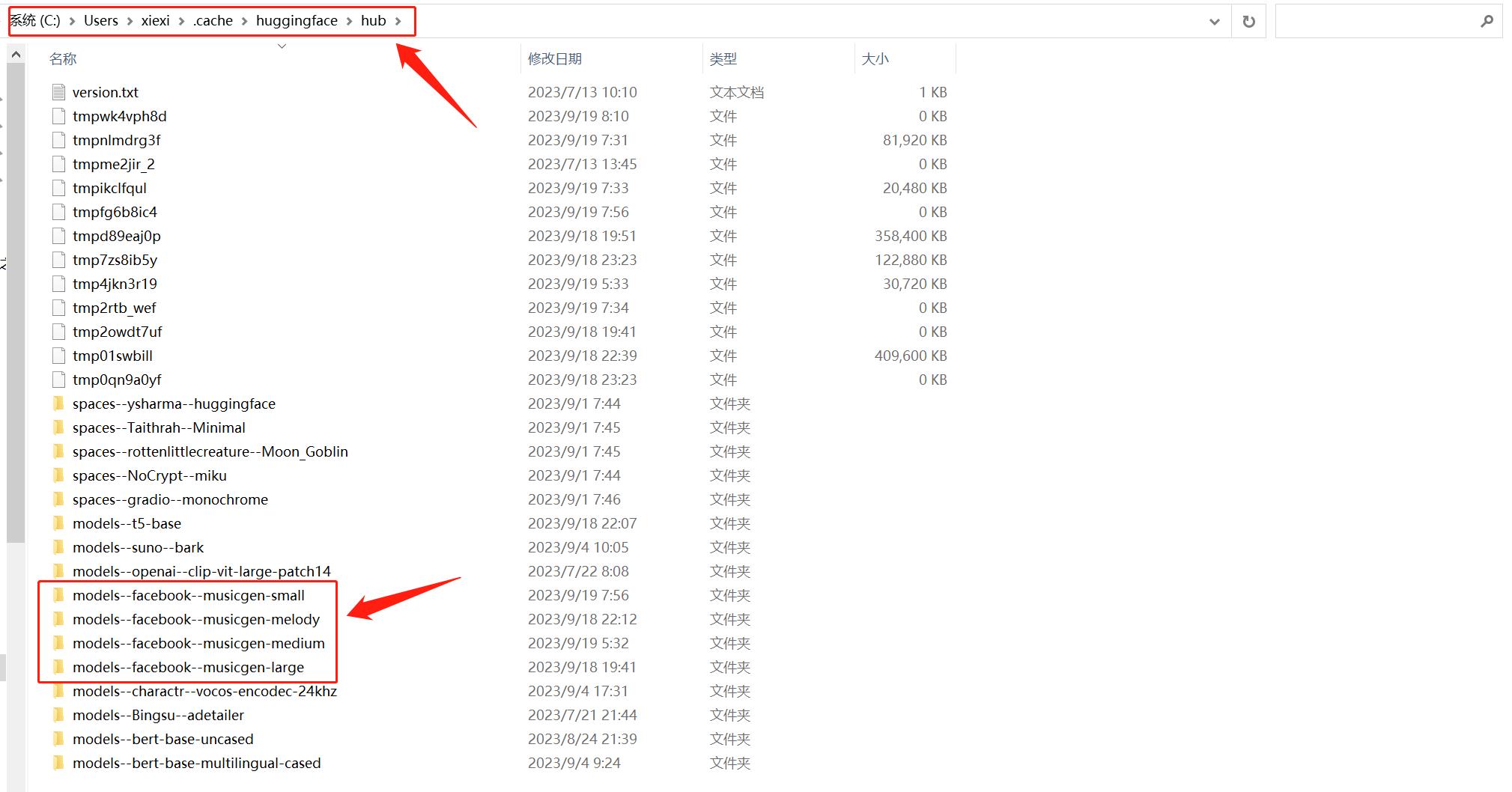Click the tmpme2jir_2 file icon

pyautogui.click(x=59, y=164)
